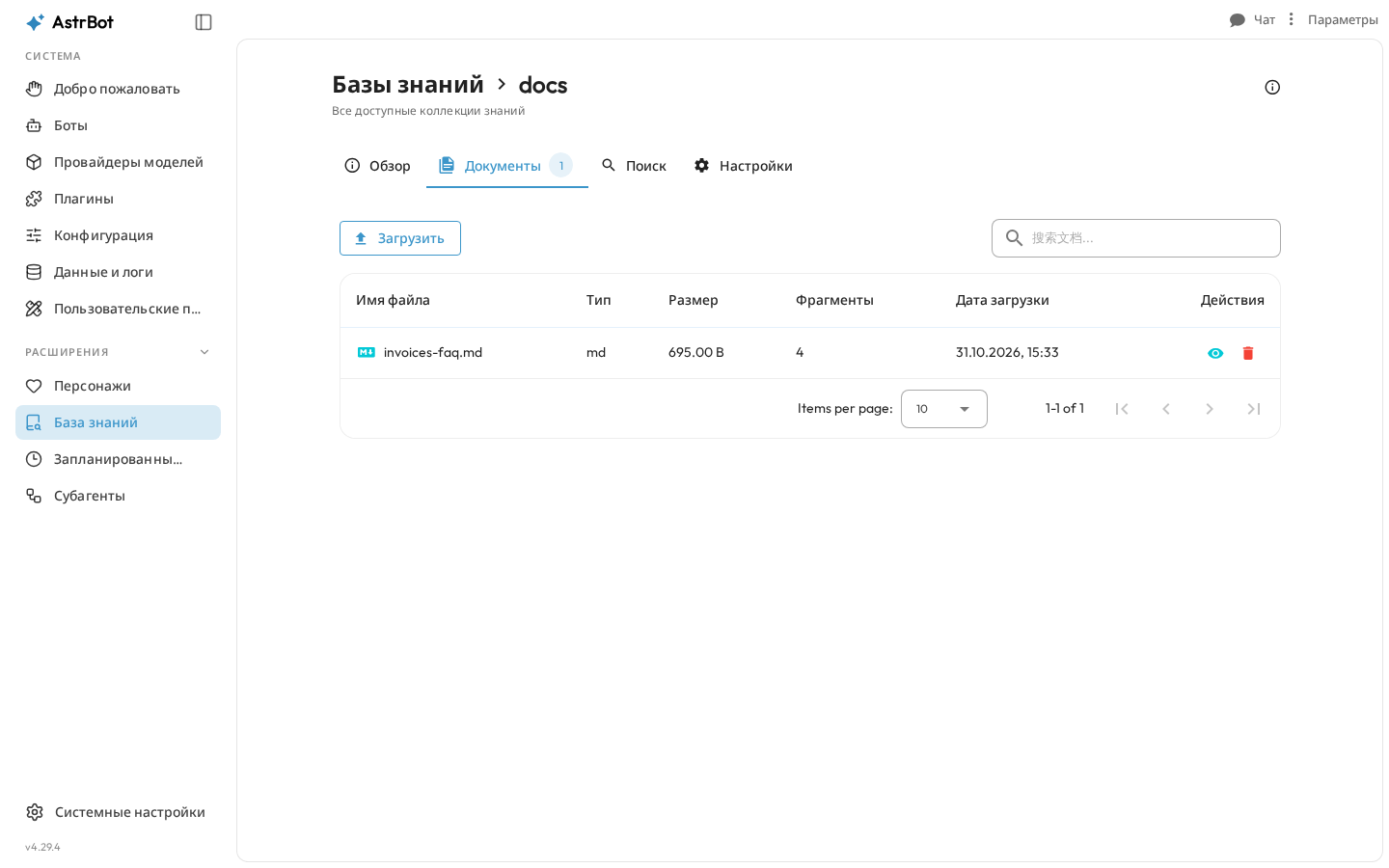1389x868 pixels.
Task: Open the Запланированные tasks item
Action: point(118,459)
